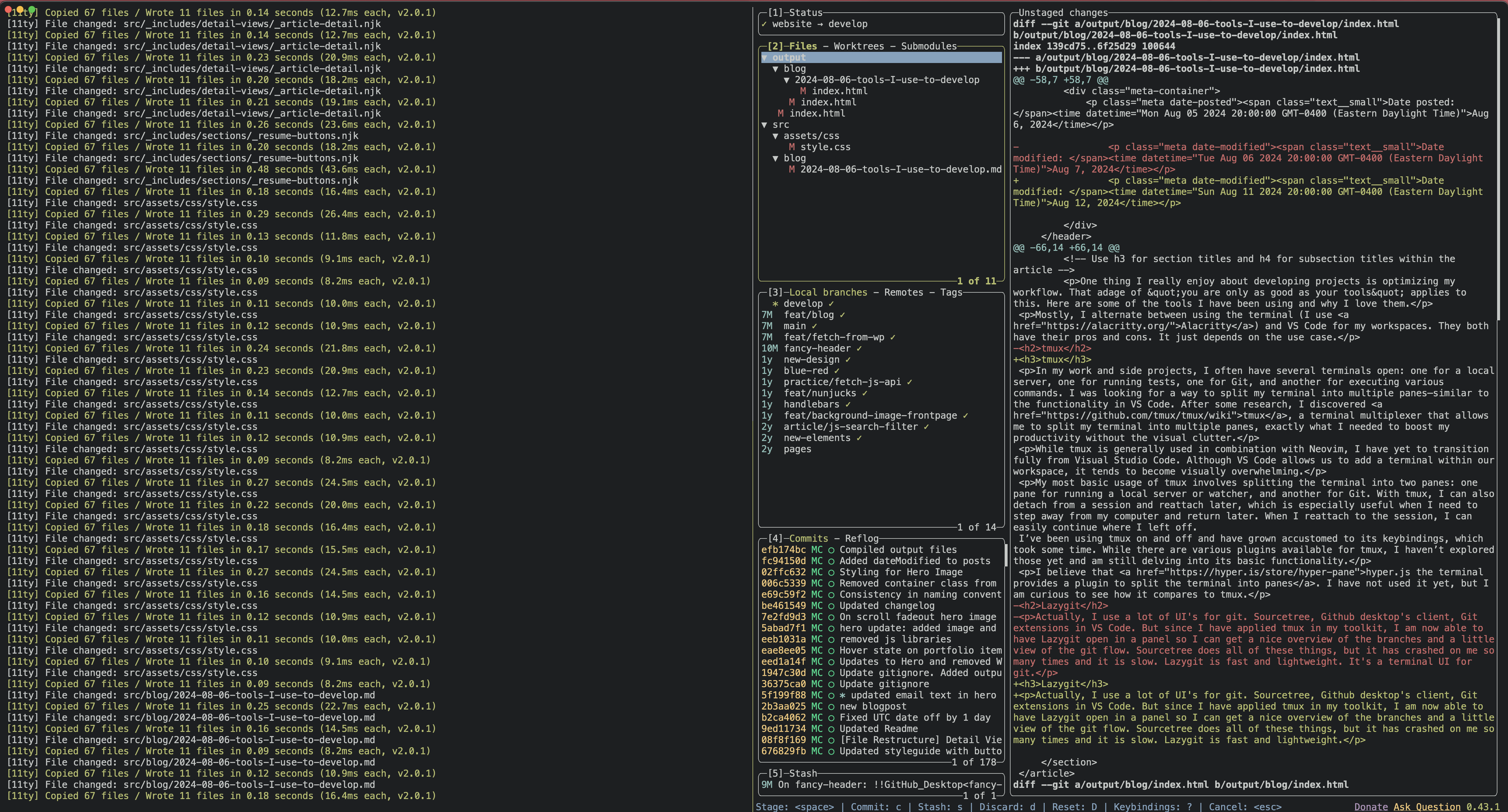Focus the Status panel title
The image size is (1508, 812).
click(x=806, y=13)
